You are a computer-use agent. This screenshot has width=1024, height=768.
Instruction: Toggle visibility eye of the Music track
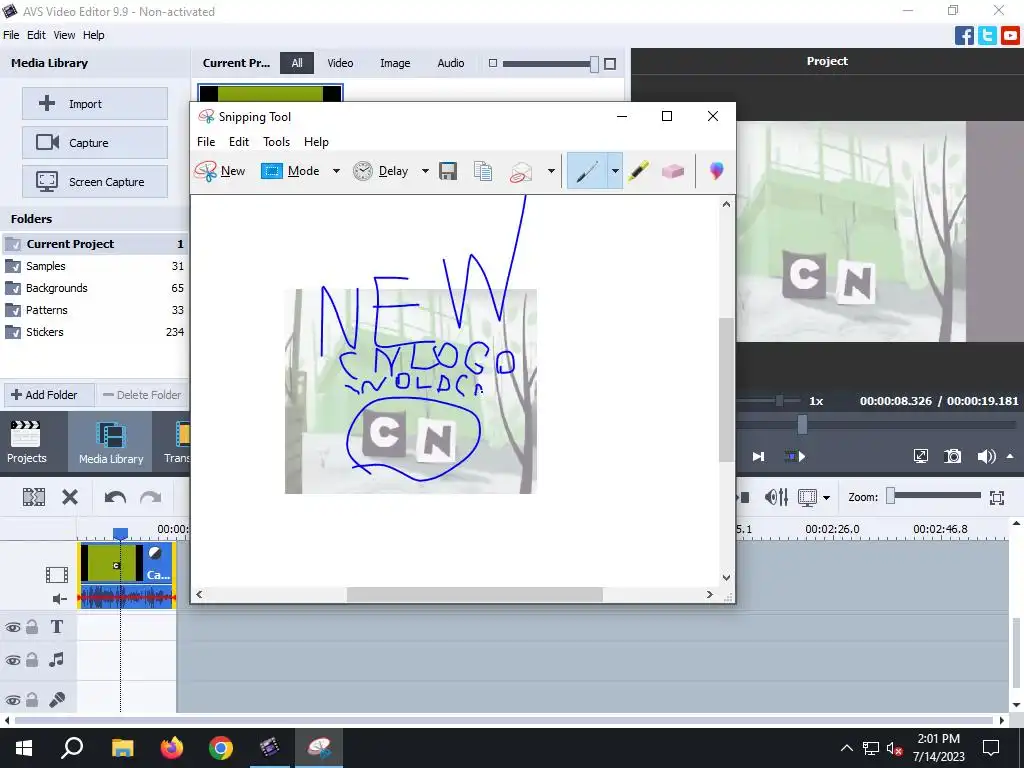[x=12, y=660]
